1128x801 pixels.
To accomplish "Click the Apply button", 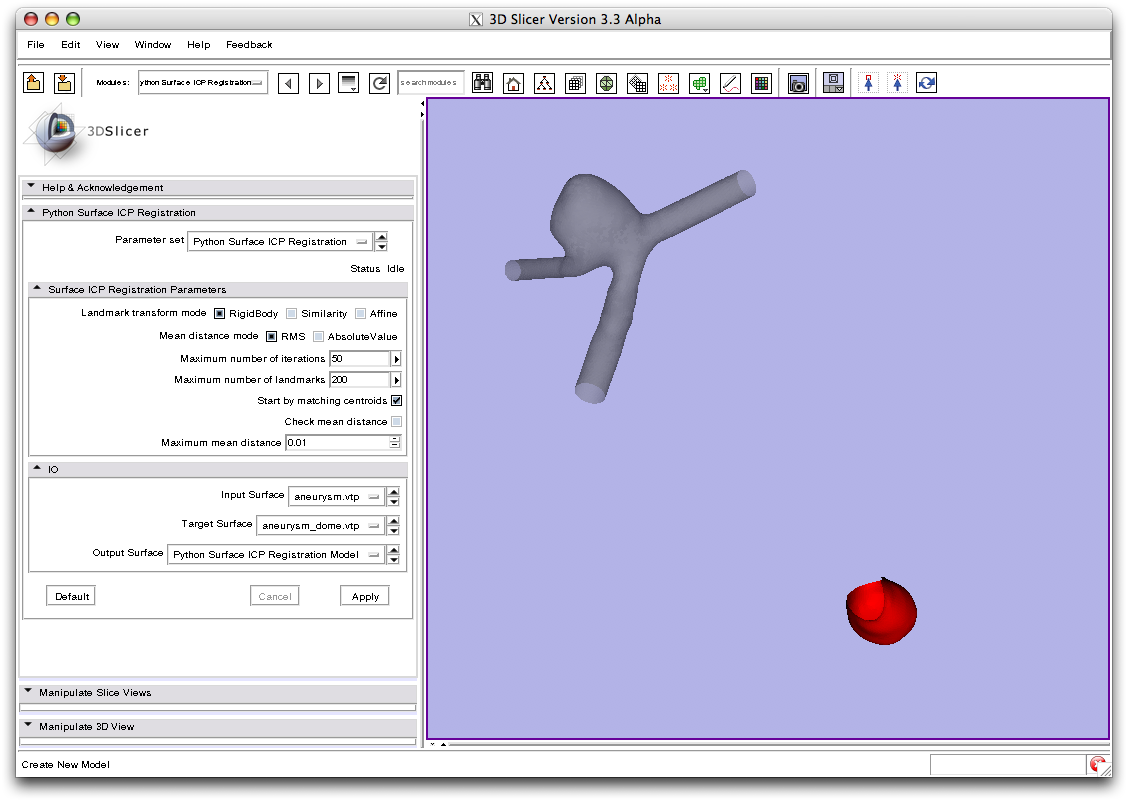I will pyautogui.click(x=365, y=596).
